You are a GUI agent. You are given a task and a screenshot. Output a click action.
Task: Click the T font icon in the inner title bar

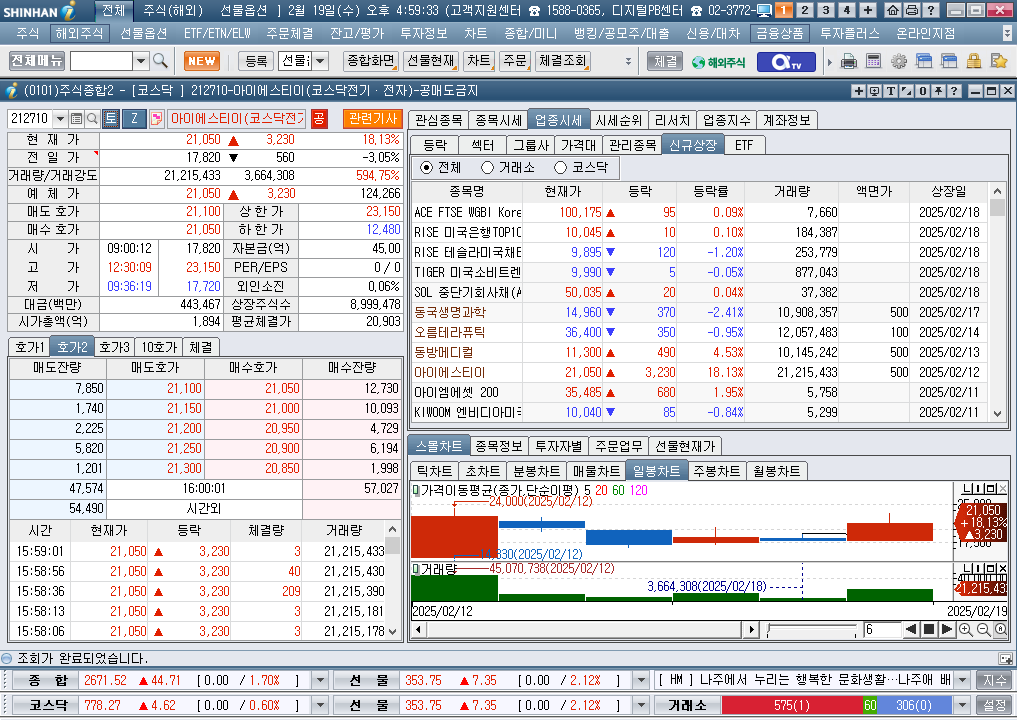pyautogui.click(x=891, y=91)
